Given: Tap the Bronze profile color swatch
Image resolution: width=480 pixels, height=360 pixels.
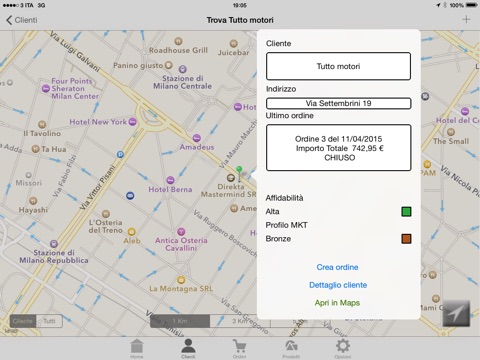Looking at the screenshot, I should 406,239.
